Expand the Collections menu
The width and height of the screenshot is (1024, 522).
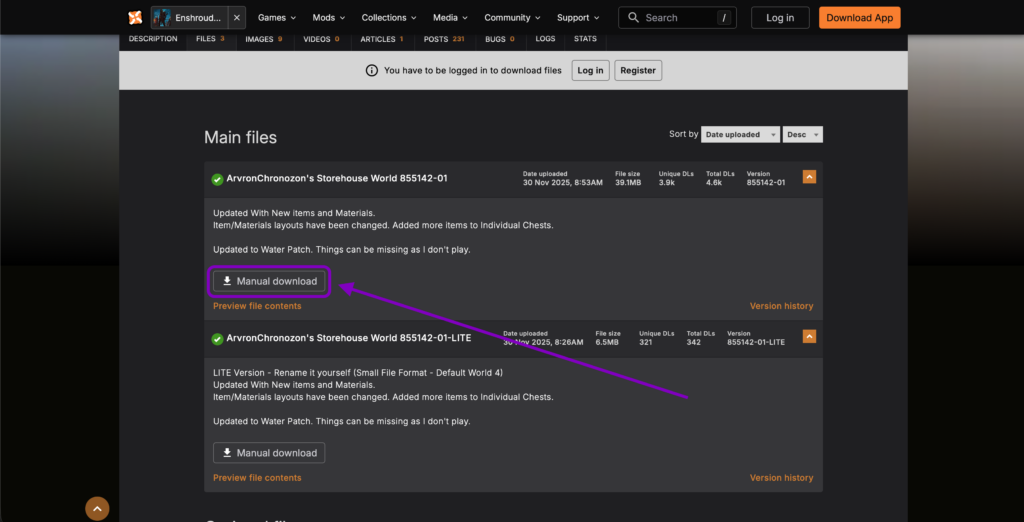pyautogui.click(x=389, y=18)
